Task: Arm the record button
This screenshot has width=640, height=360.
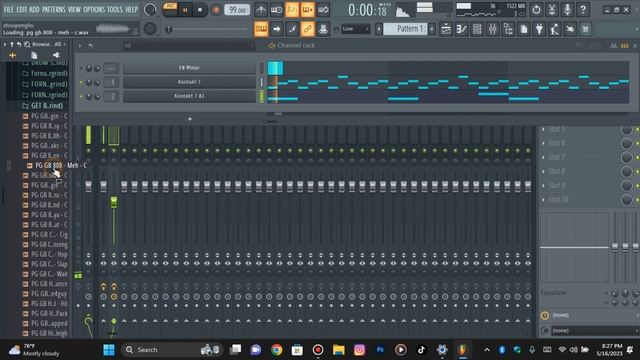Action: click(x=216, y=10)
